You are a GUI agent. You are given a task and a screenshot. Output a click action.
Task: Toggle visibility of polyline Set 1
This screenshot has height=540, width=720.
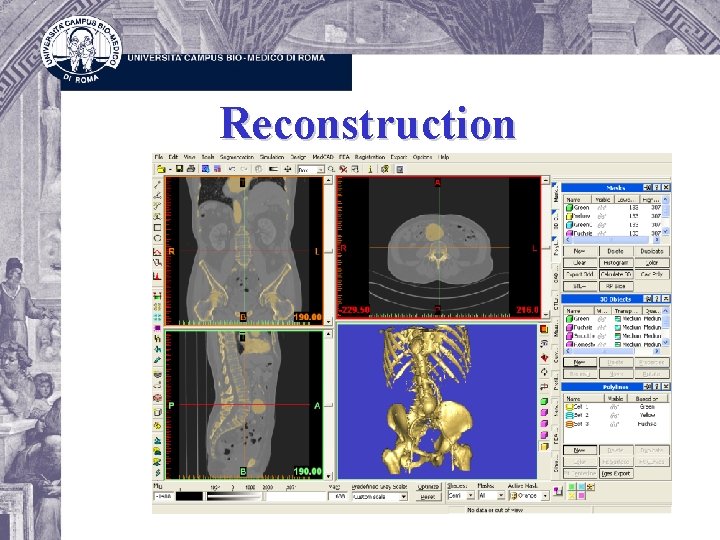click(614, 407)
